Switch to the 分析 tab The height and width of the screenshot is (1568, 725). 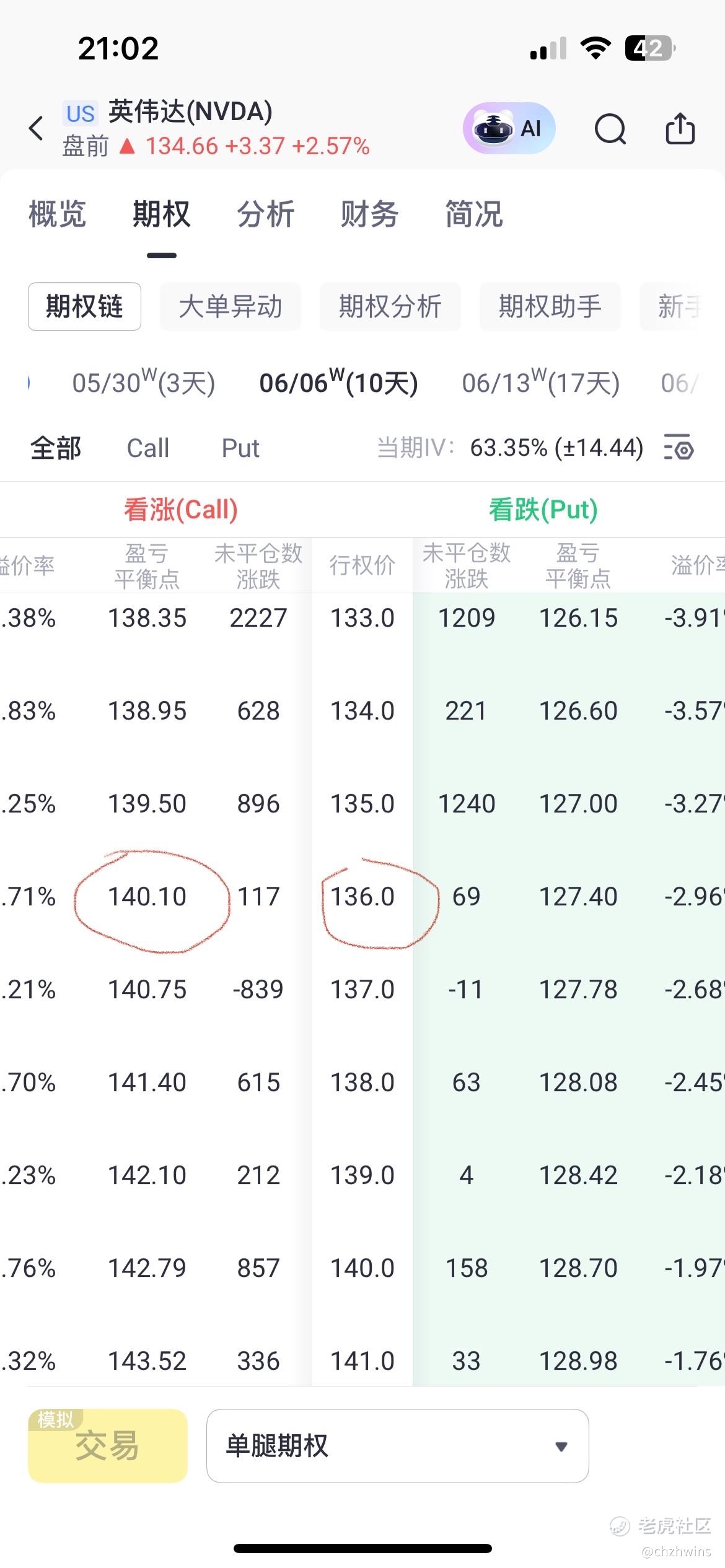pos(265,214)
